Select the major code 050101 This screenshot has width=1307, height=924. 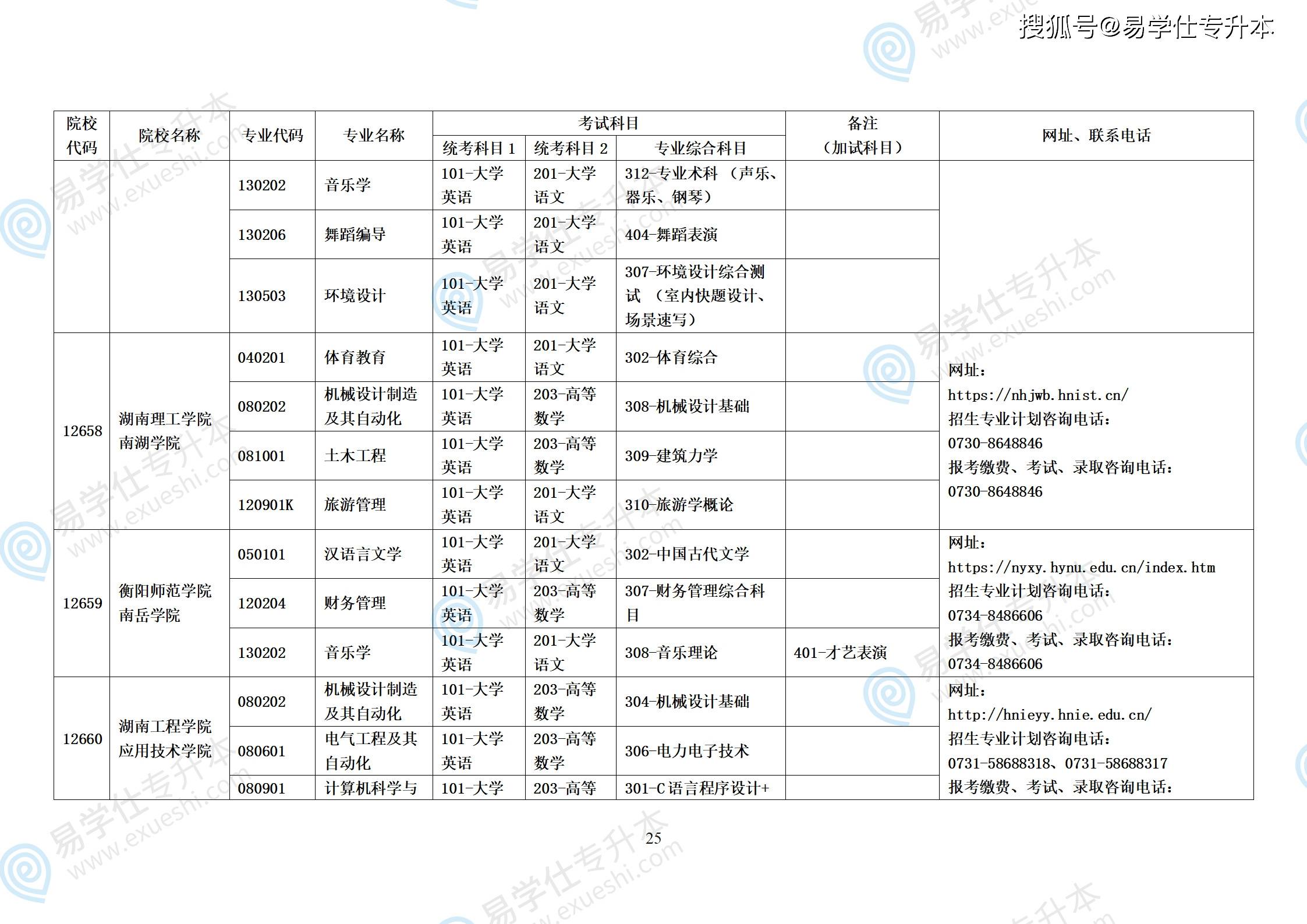tap(261, 555)
